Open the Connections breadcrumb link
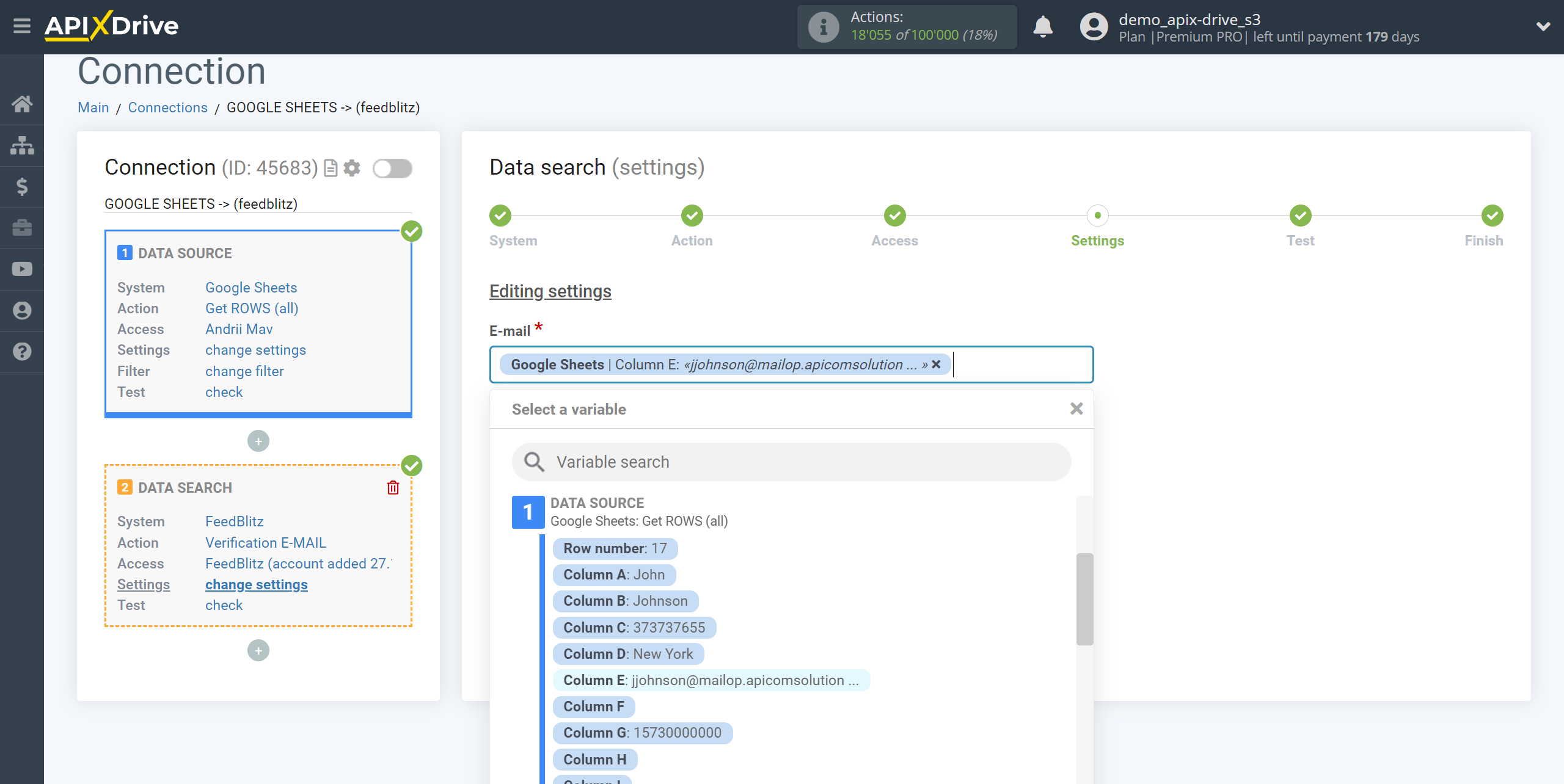 tap(168, 107)
